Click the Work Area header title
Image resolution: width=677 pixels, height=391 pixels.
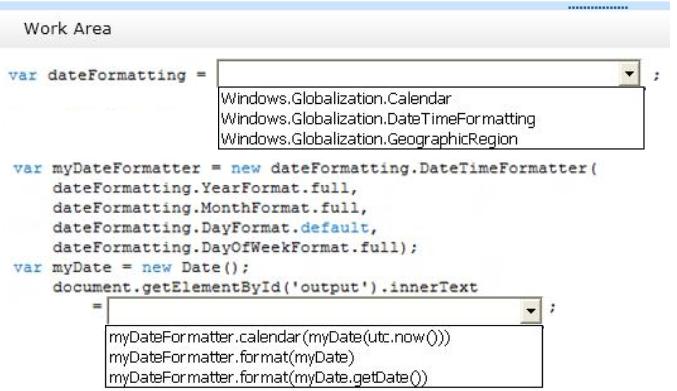(68, 29)
